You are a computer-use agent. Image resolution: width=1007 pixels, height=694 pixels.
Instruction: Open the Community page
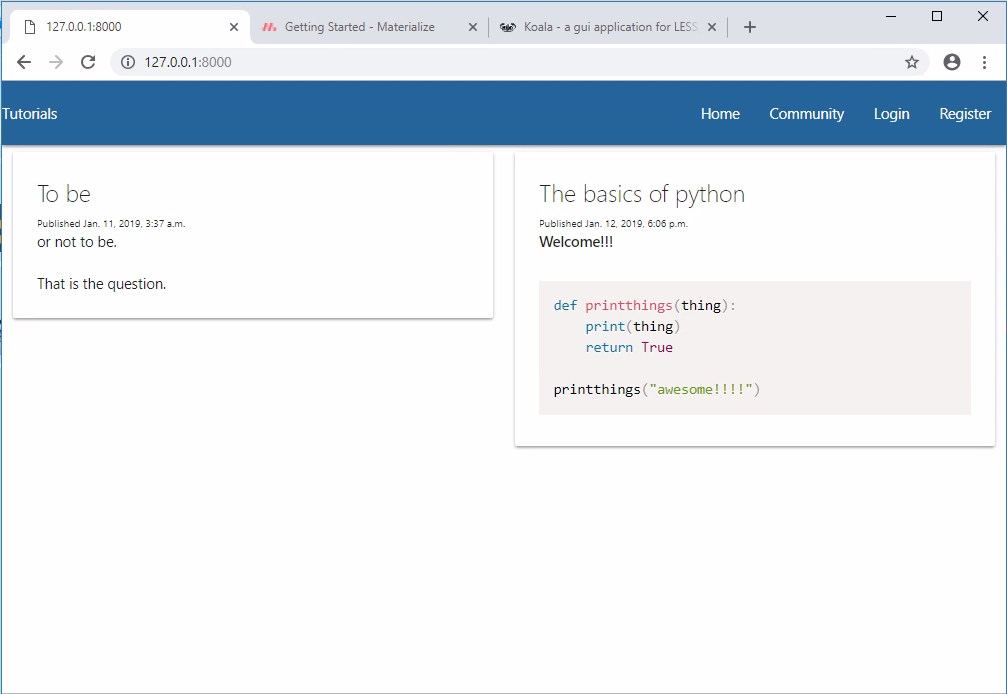(x=806, y=113)
